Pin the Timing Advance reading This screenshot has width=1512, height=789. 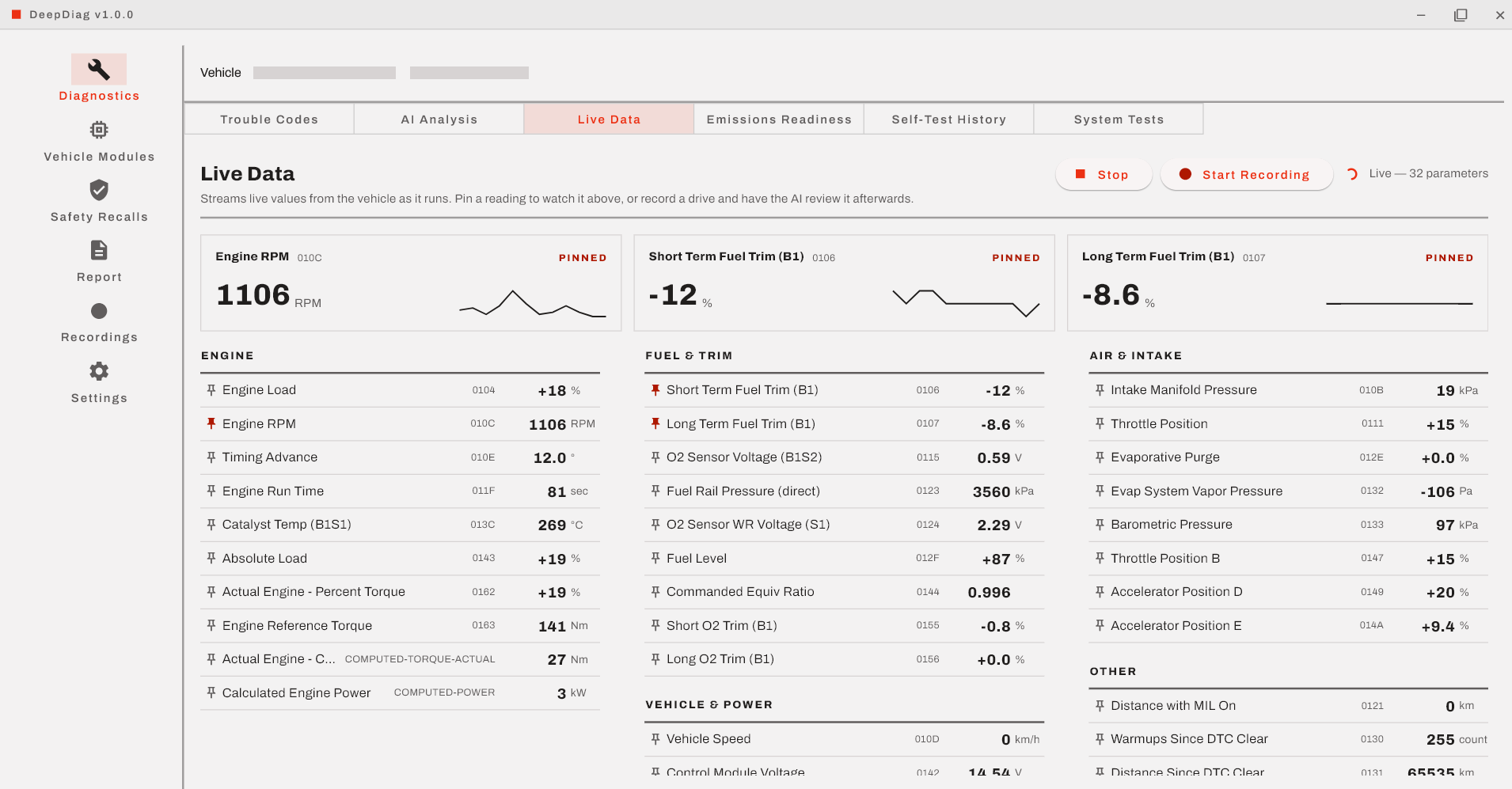pyautogui.click(x=211, y=457)
